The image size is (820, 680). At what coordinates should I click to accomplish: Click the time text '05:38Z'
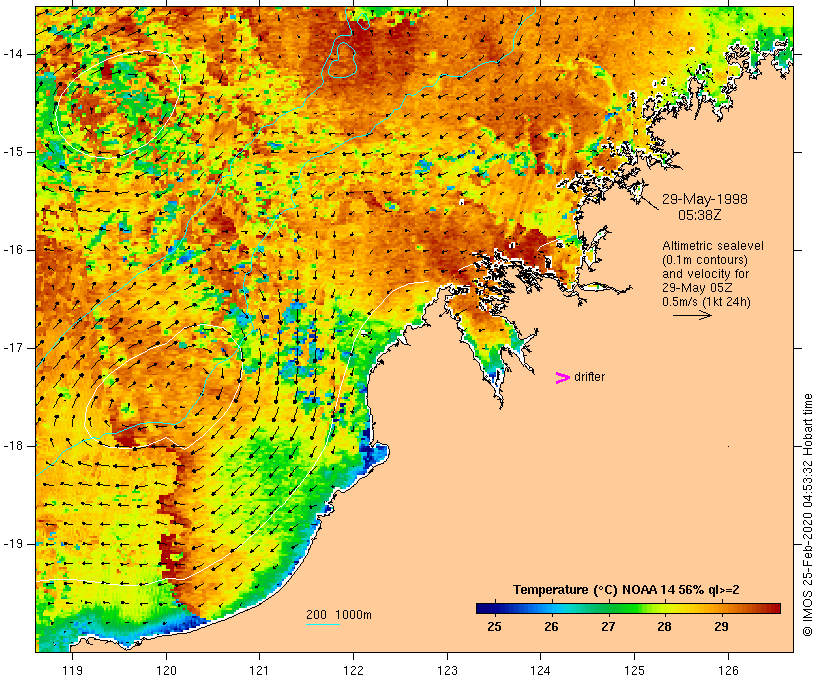tap(700, 215)
